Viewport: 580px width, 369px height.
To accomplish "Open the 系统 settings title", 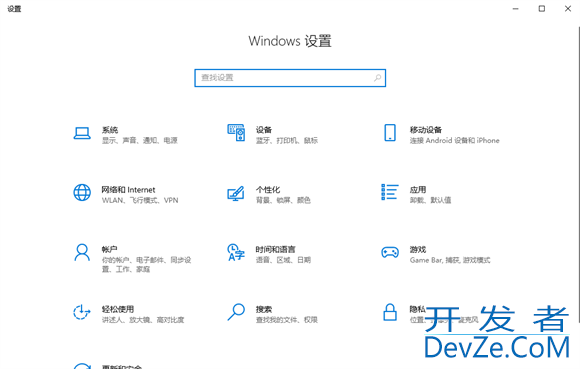I will point(110,130).
